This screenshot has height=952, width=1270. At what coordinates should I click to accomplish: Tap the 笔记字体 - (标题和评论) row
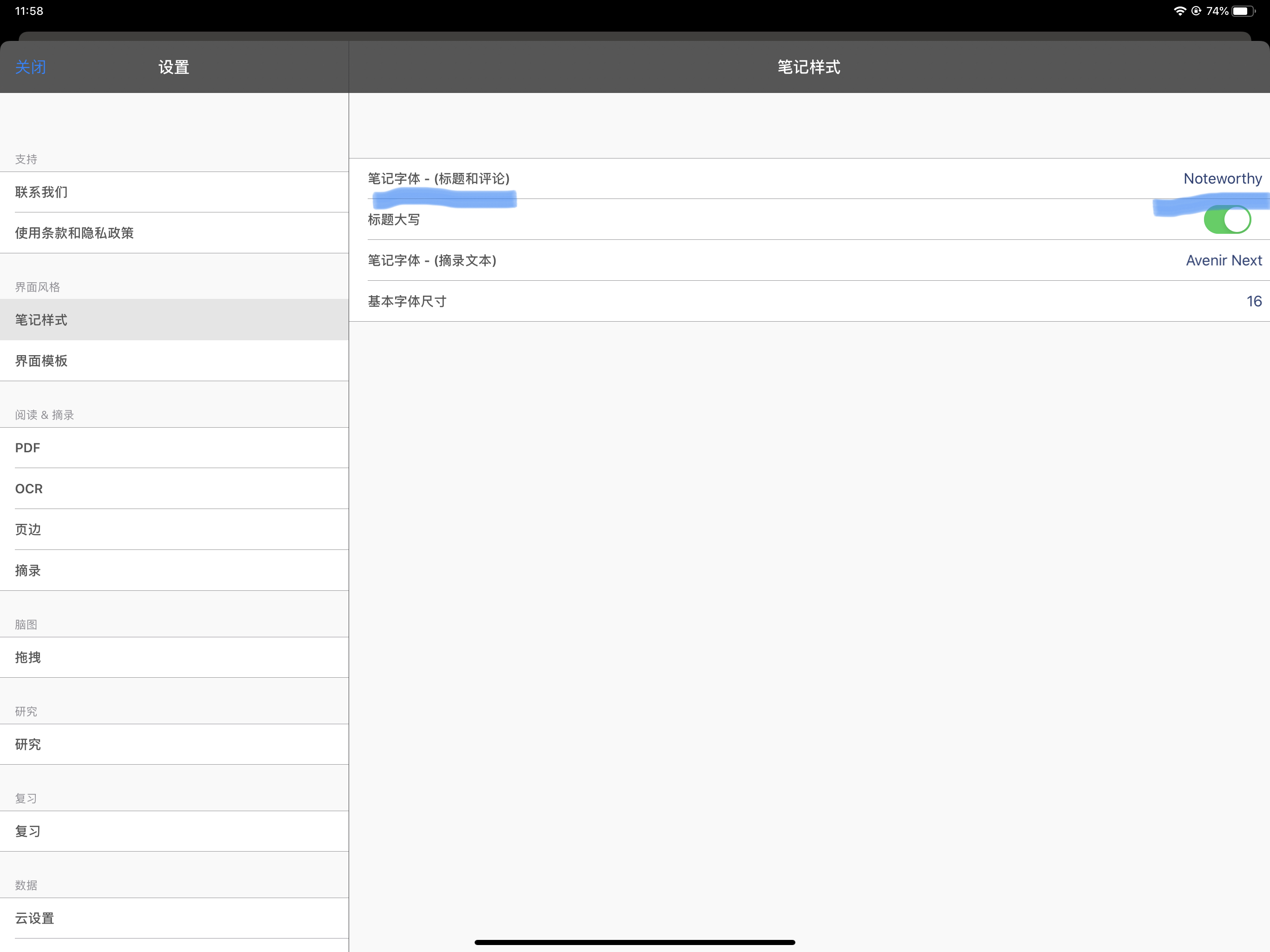tap(809, 178)
